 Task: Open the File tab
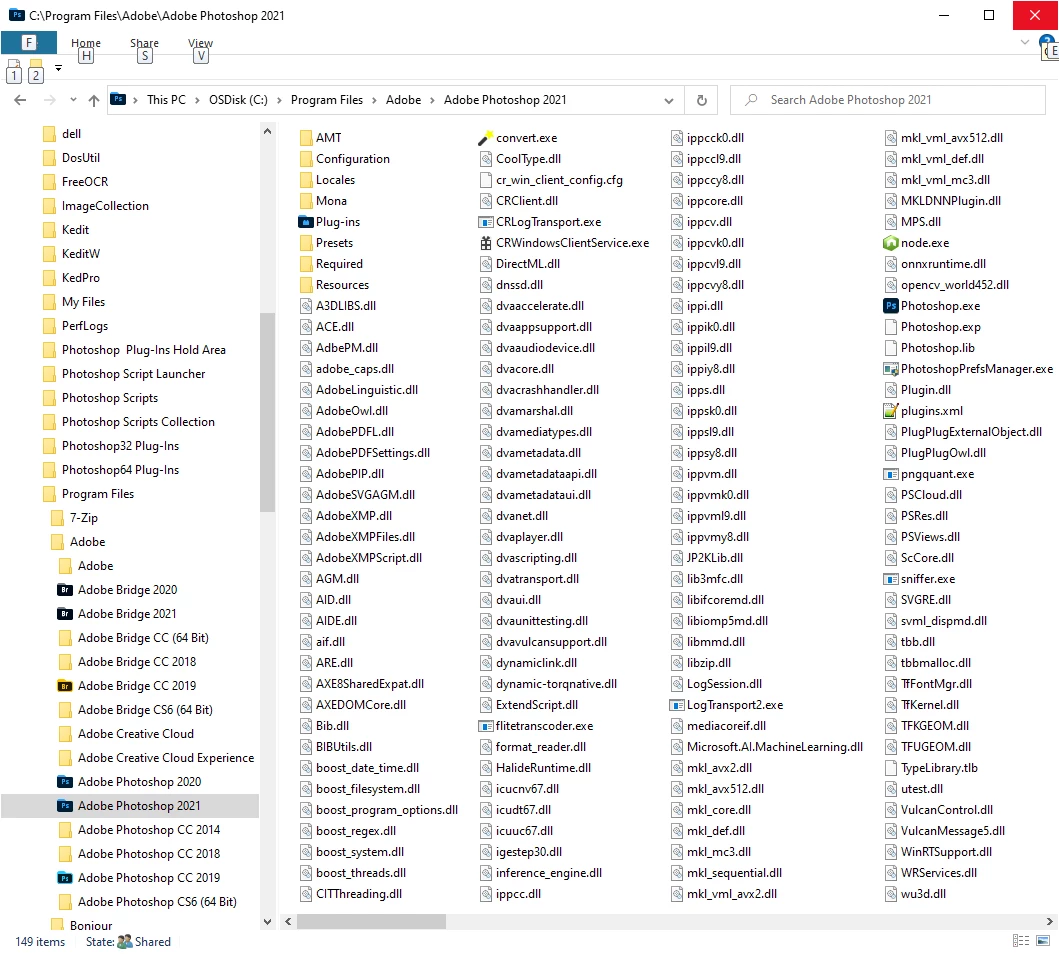[x=28, y=42]
